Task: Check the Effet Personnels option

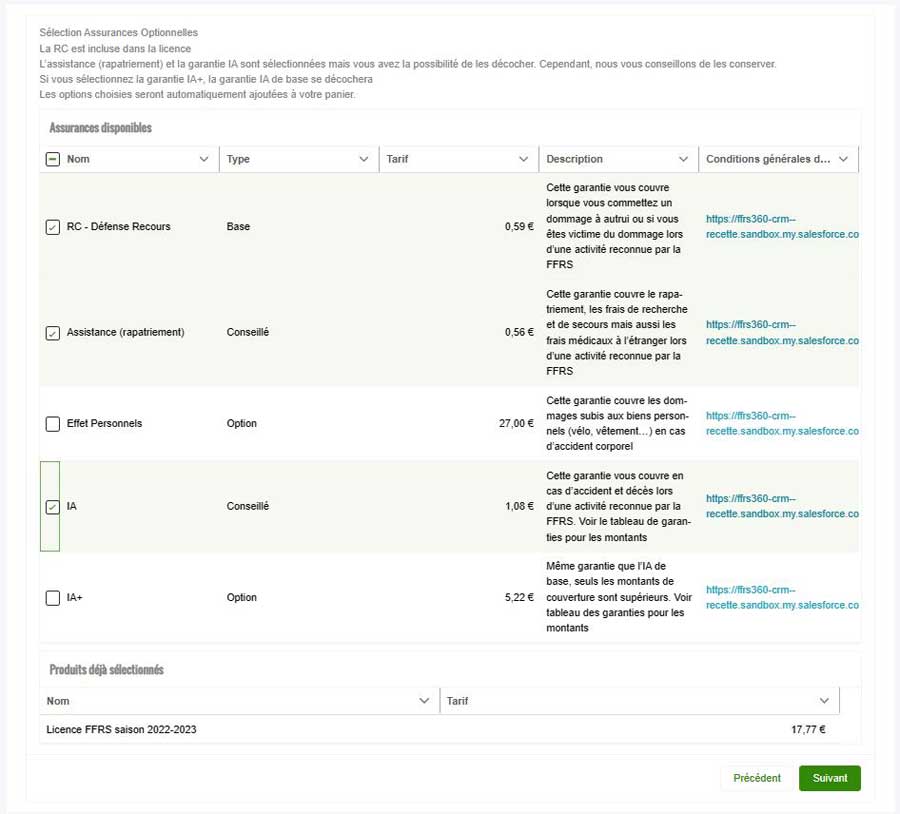Action: (x=52, y=424)
